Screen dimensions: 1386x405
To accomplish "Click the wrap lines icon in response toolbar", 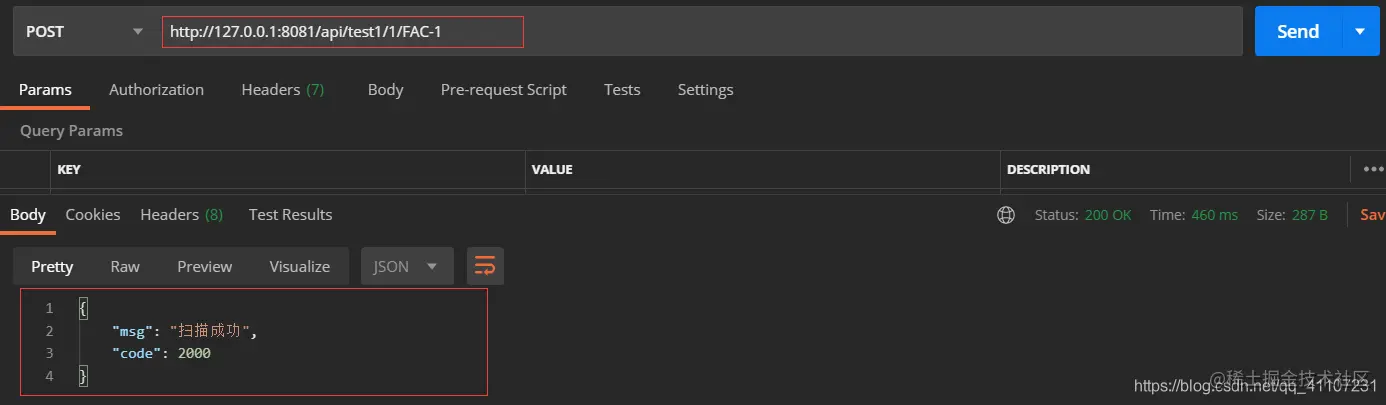I will [x=485, y=266].
